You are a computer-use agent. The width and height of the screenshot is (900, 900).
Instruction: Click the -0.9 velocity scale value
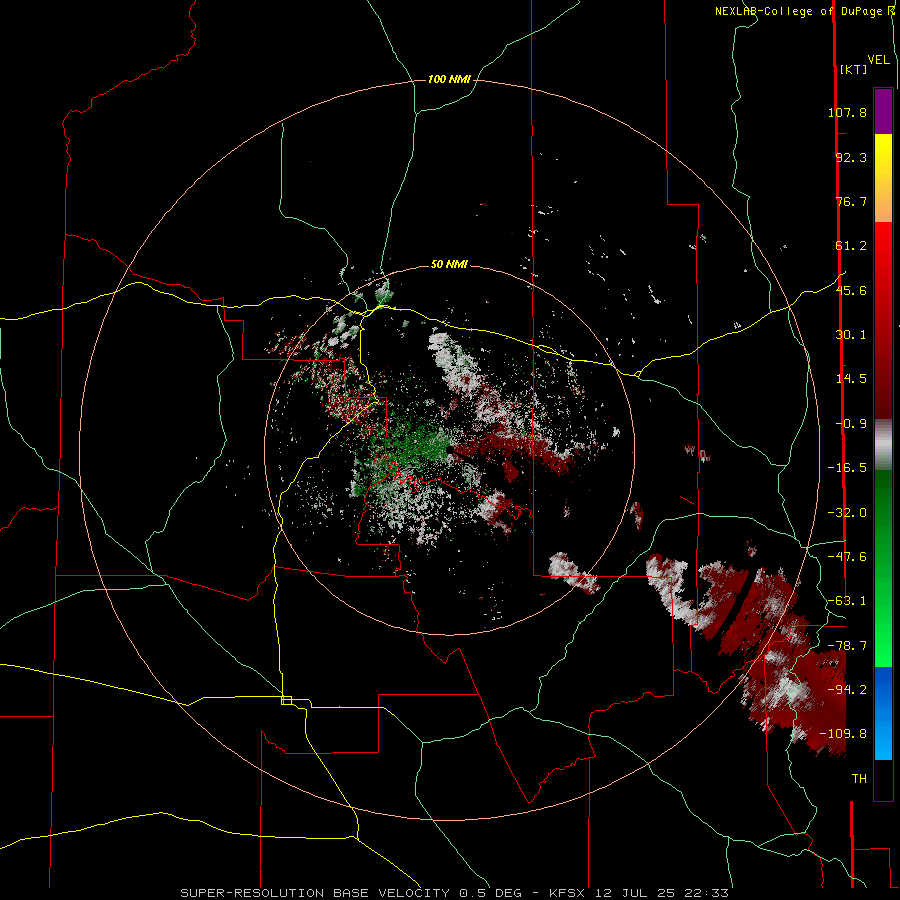click(851, 424)
